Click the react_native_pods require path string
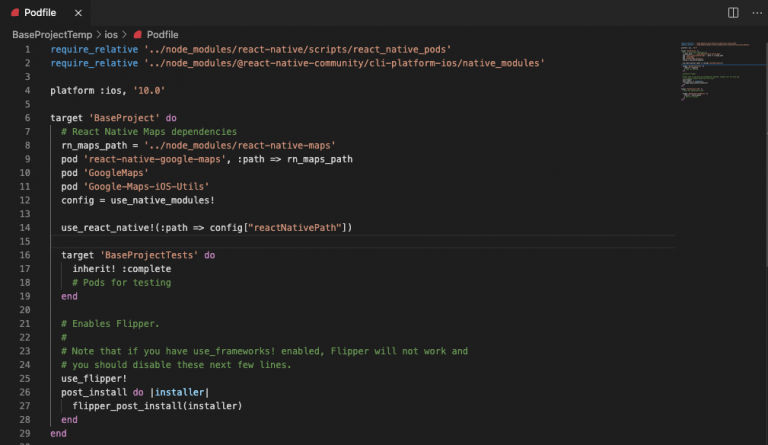This screenshot has width=768, height=445. [x=297, y=49]
